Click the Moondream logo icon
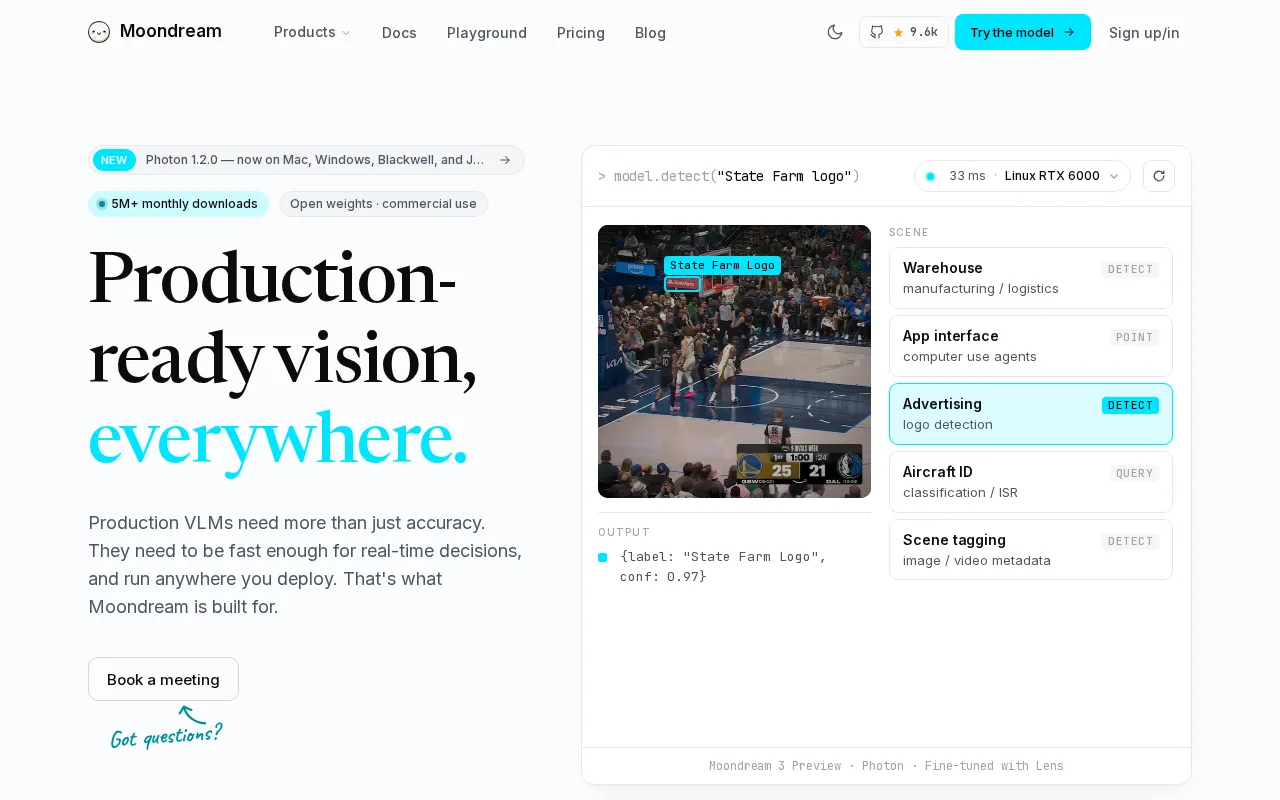1280x800 pixels. tap(99, 32)
